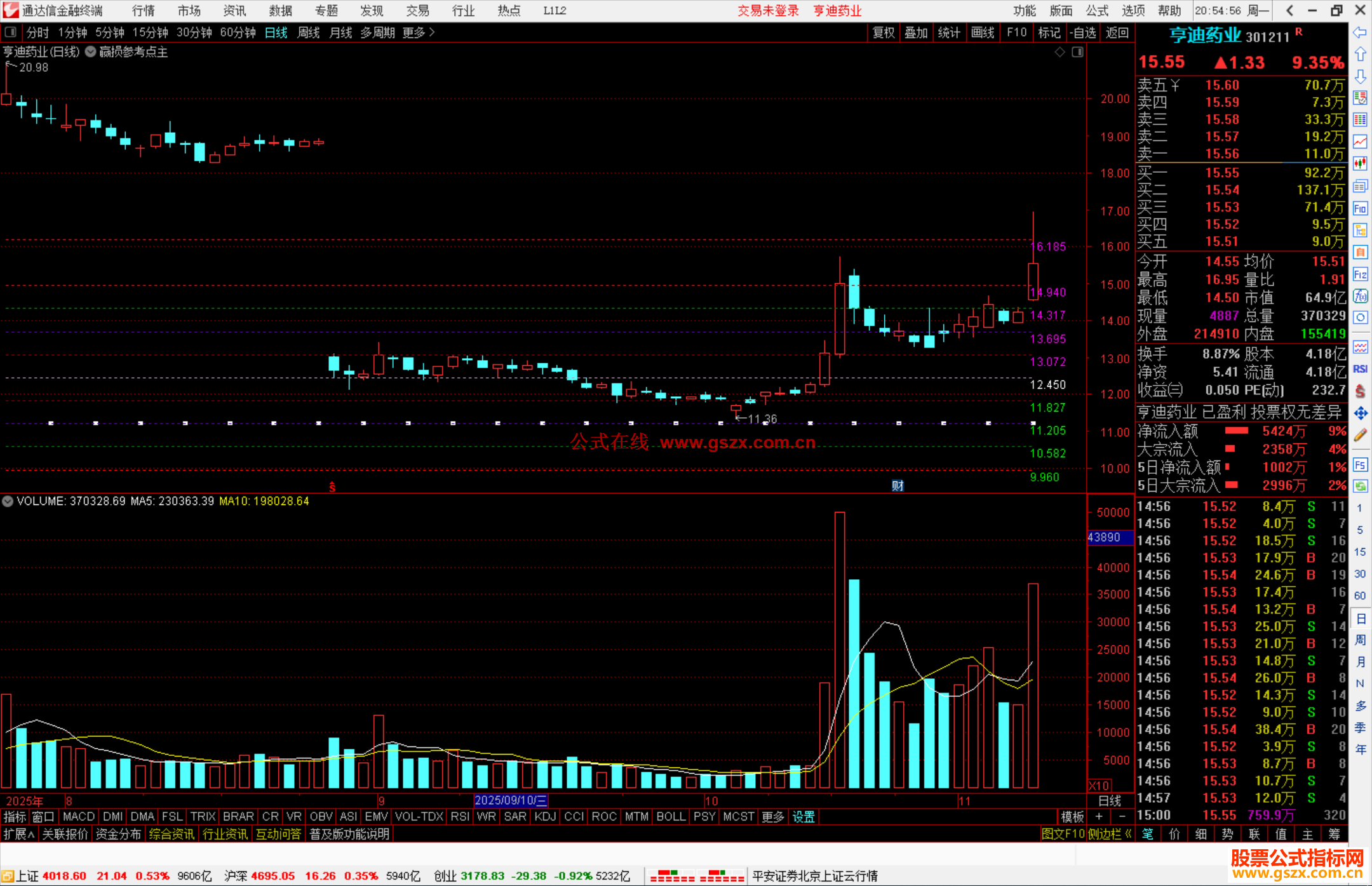The height and width of the screenshot is (886, 1372).
Task: Click the f(x) formula sidebar icon
Action: click(x=1360, y=296)
